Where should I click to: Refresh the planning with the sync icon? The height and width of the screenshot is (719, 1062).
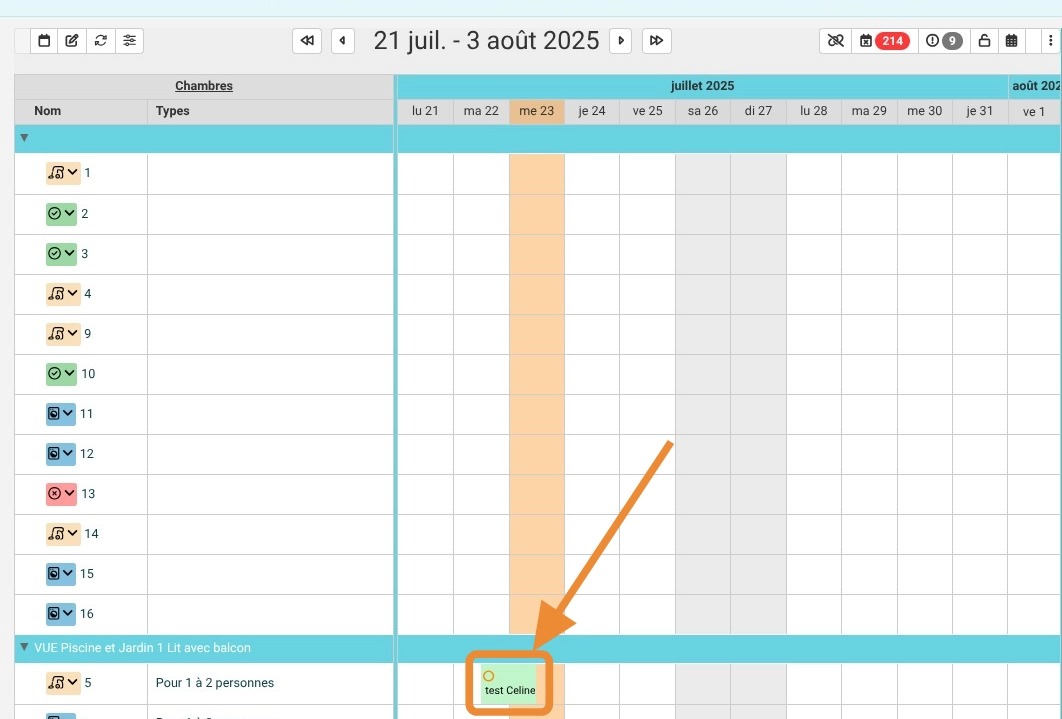(x=101, y=41)
